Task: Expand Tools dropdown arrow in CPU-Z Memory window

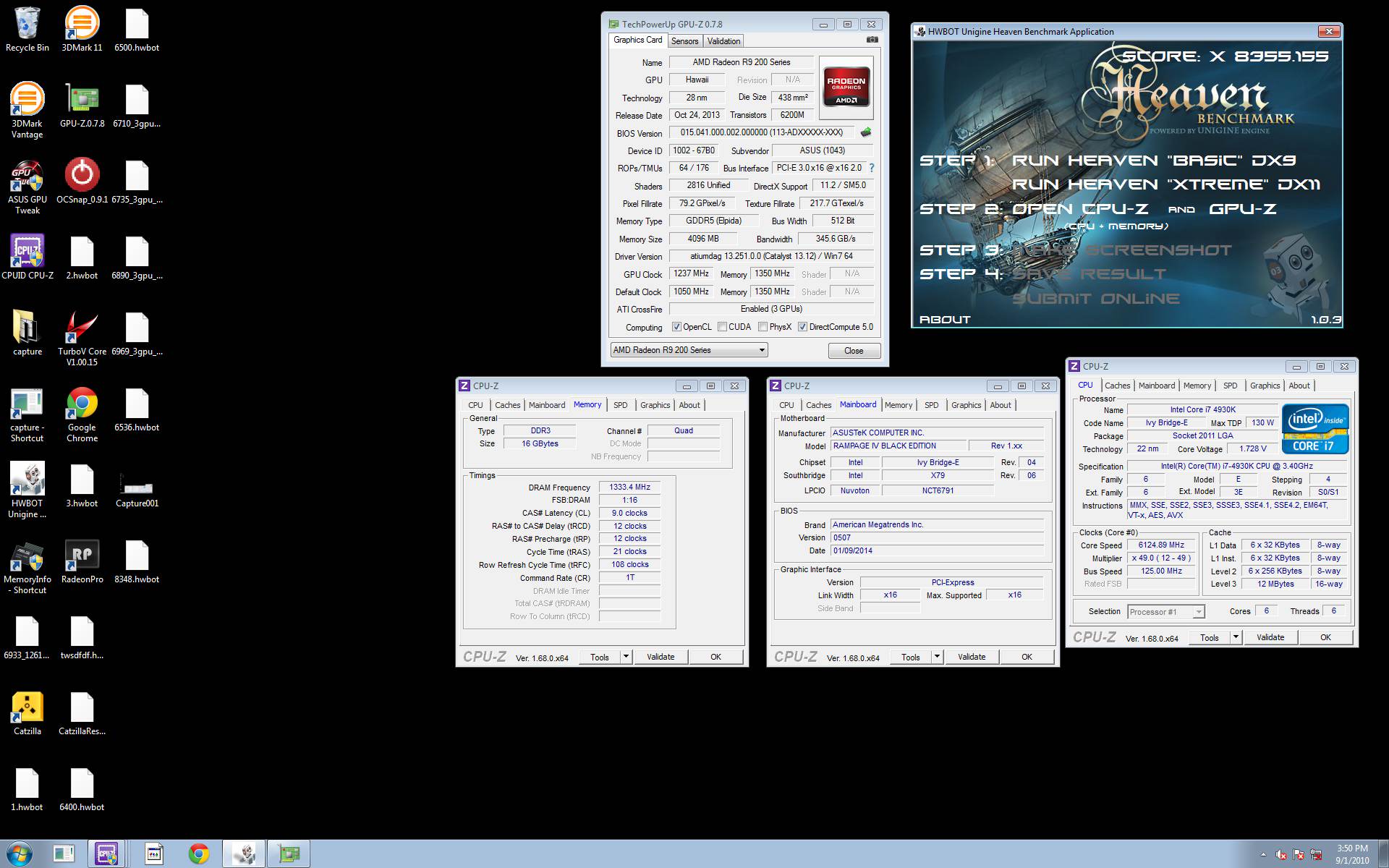Action: (x=627, y=657)
